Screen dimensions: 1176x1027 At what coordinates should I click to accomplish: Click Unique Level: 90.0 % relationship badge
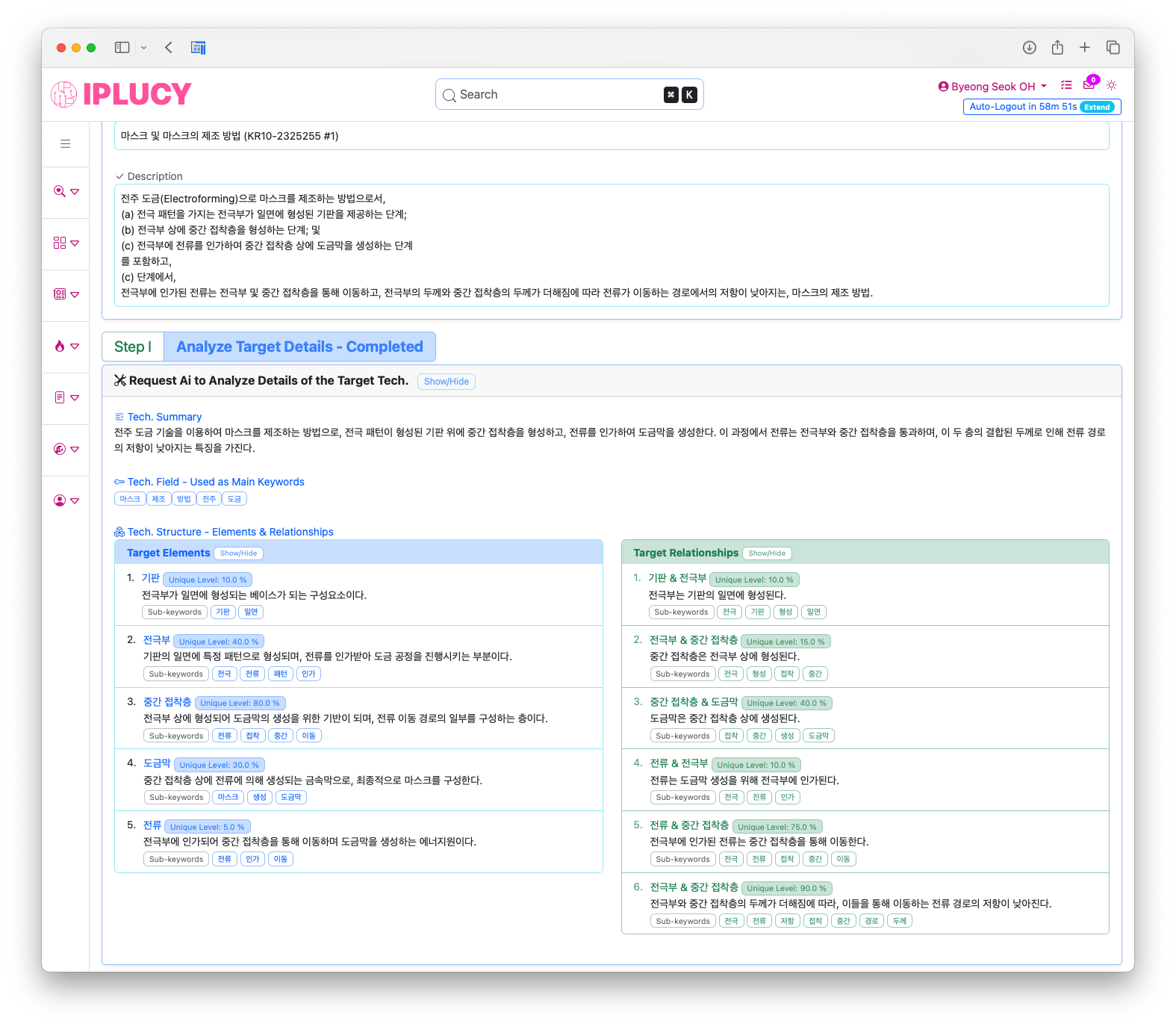click(x=787, y=889)
